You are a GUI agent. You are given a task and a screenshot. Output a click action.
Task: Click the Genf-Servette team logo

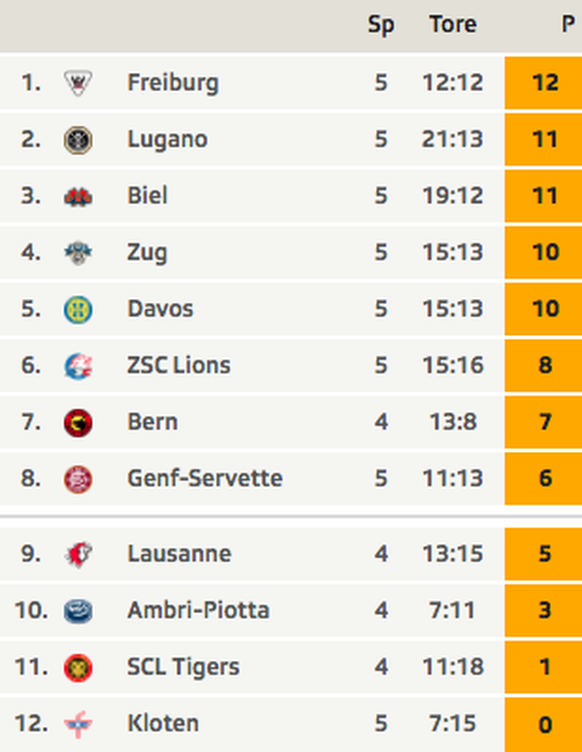(78, 479)
